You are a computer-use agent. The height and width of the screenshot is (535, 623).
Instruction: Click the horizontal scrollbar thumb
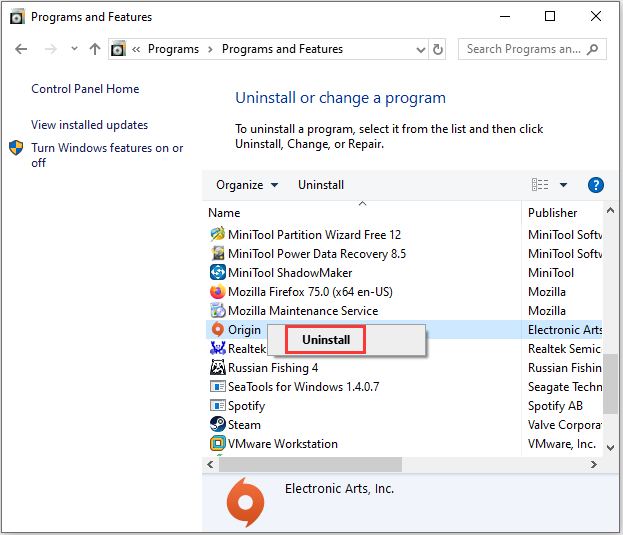point(310,465)
